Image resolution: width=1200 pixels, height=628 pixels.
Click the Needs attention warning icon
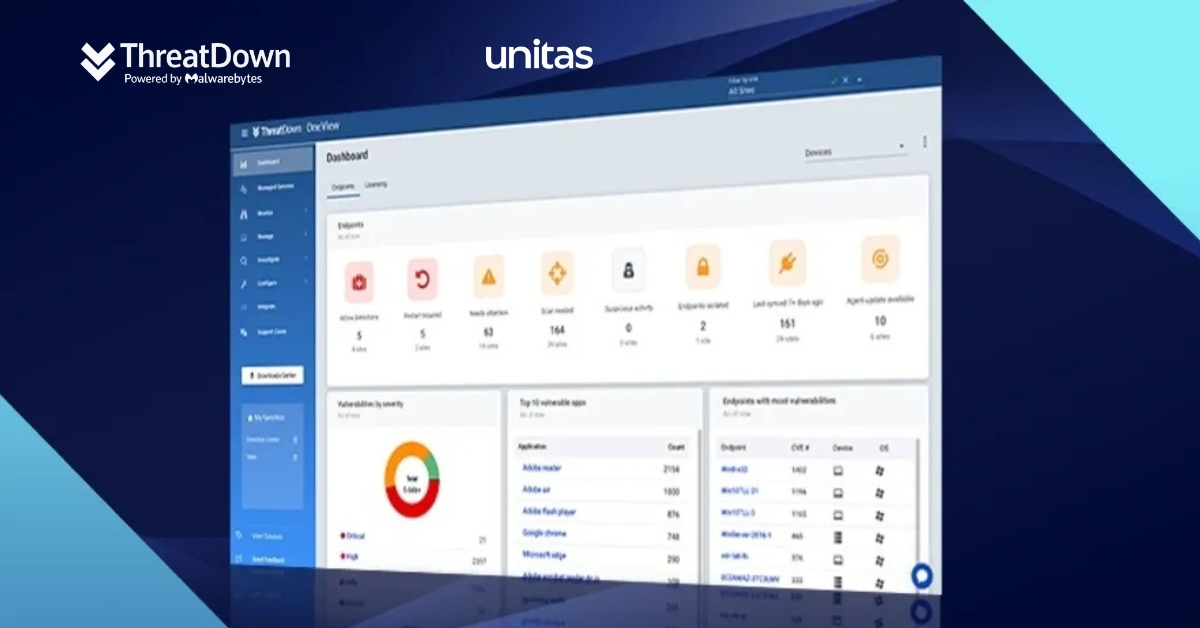(488, 277)
